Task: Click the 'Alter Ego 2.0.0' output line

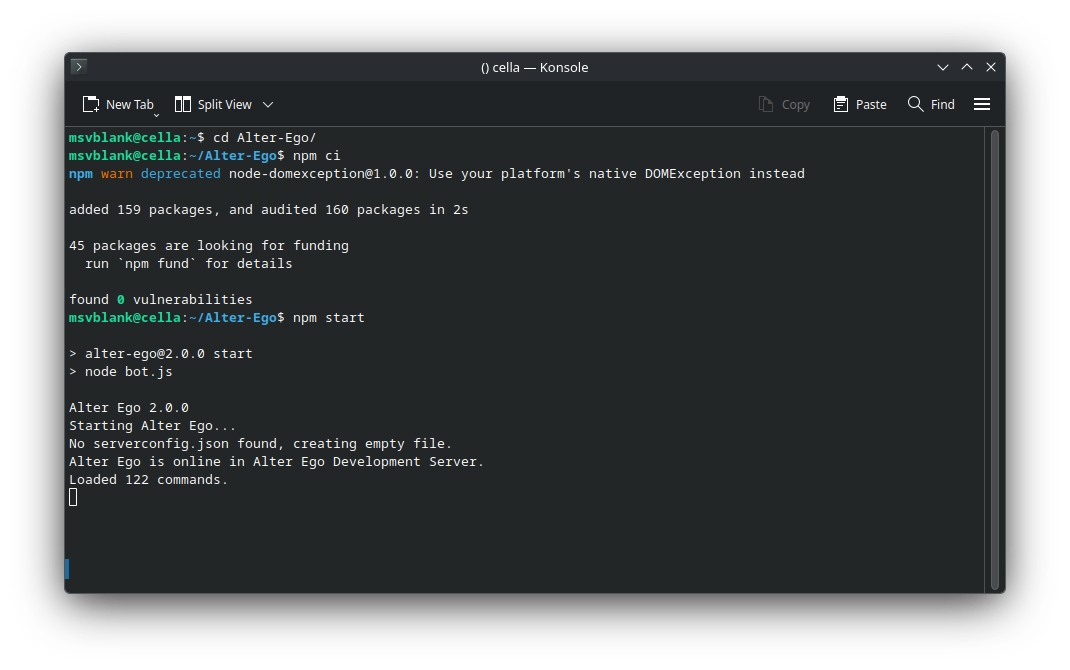Action: (129, 407)
